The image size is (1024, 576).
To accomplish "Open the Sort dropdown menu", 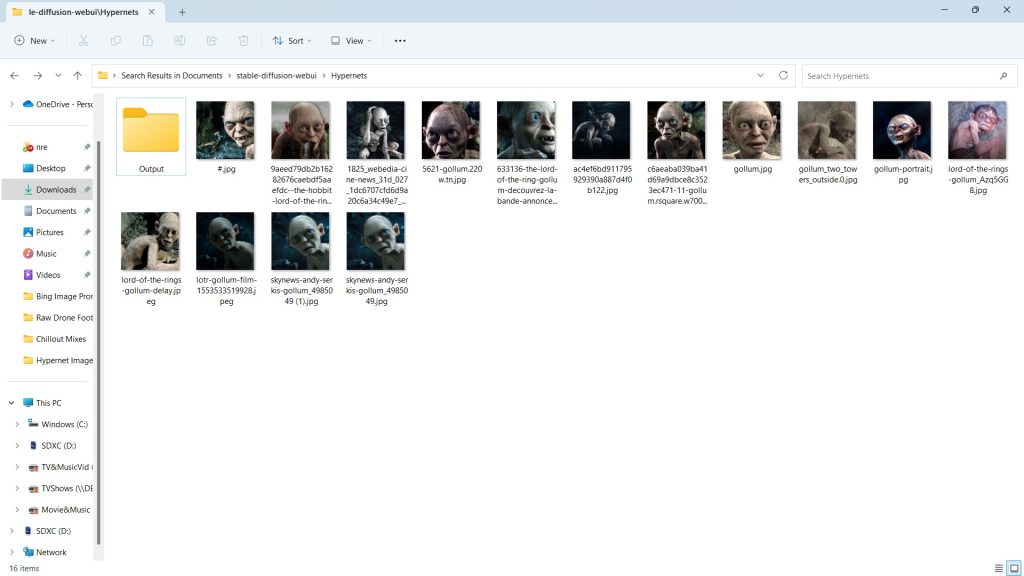I will pos(292,41).
